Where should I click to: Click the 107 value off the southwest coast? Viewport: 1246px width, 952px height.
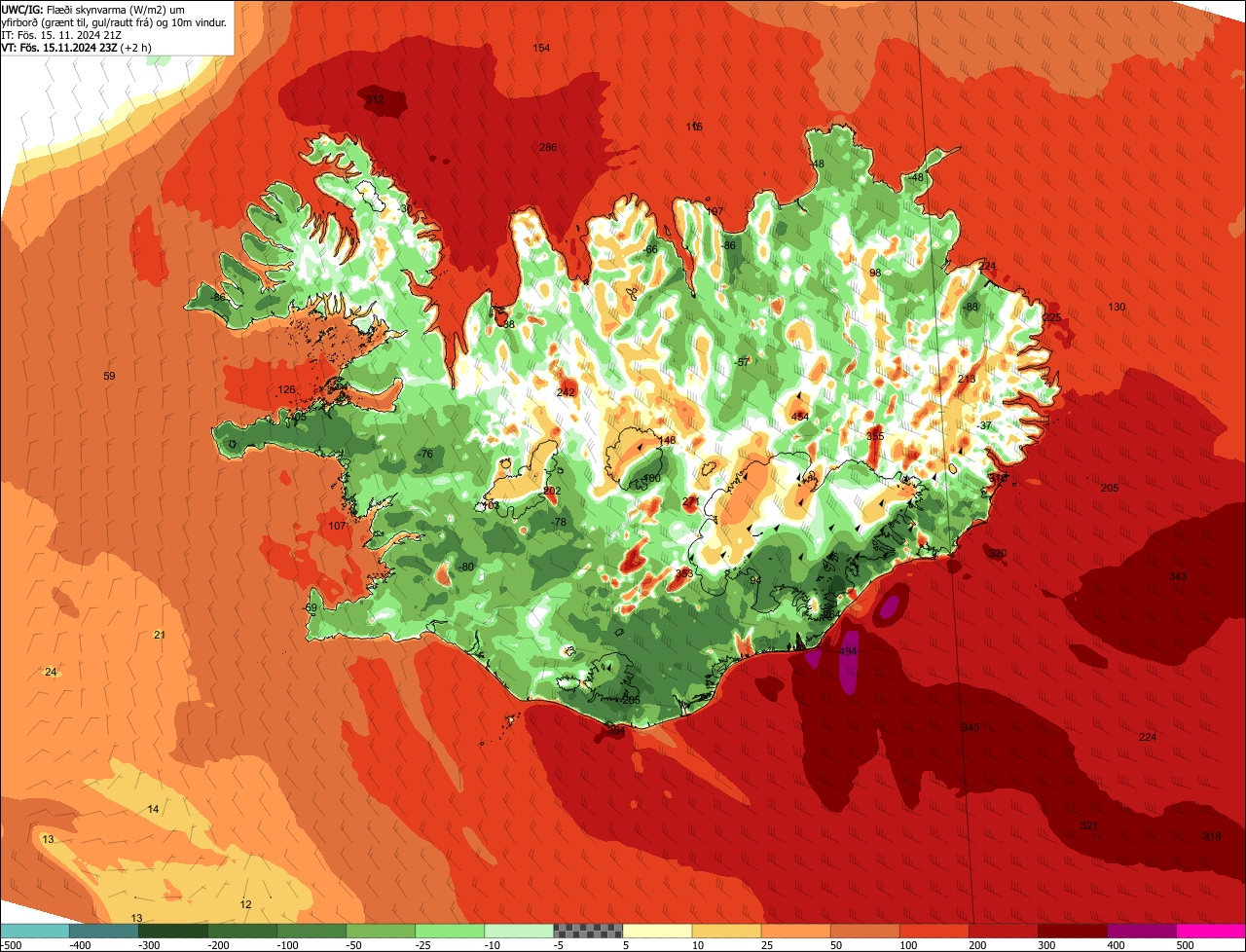tap(337, 526)
